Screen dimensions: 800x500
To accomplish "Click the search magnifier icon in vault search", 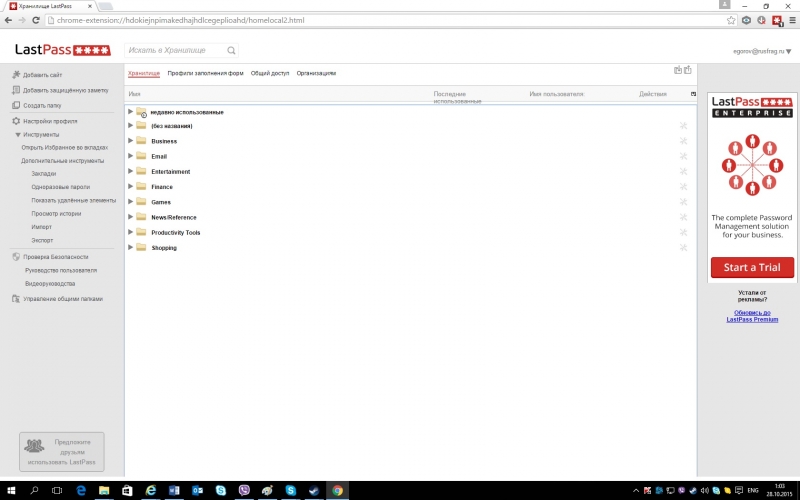I will pos(231,50).
